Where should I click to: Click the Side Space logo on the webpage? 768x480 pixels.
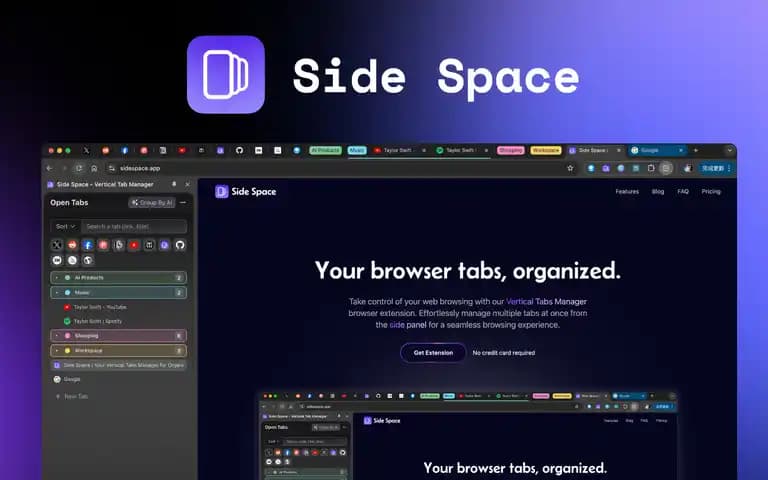[x=245, y=192]
